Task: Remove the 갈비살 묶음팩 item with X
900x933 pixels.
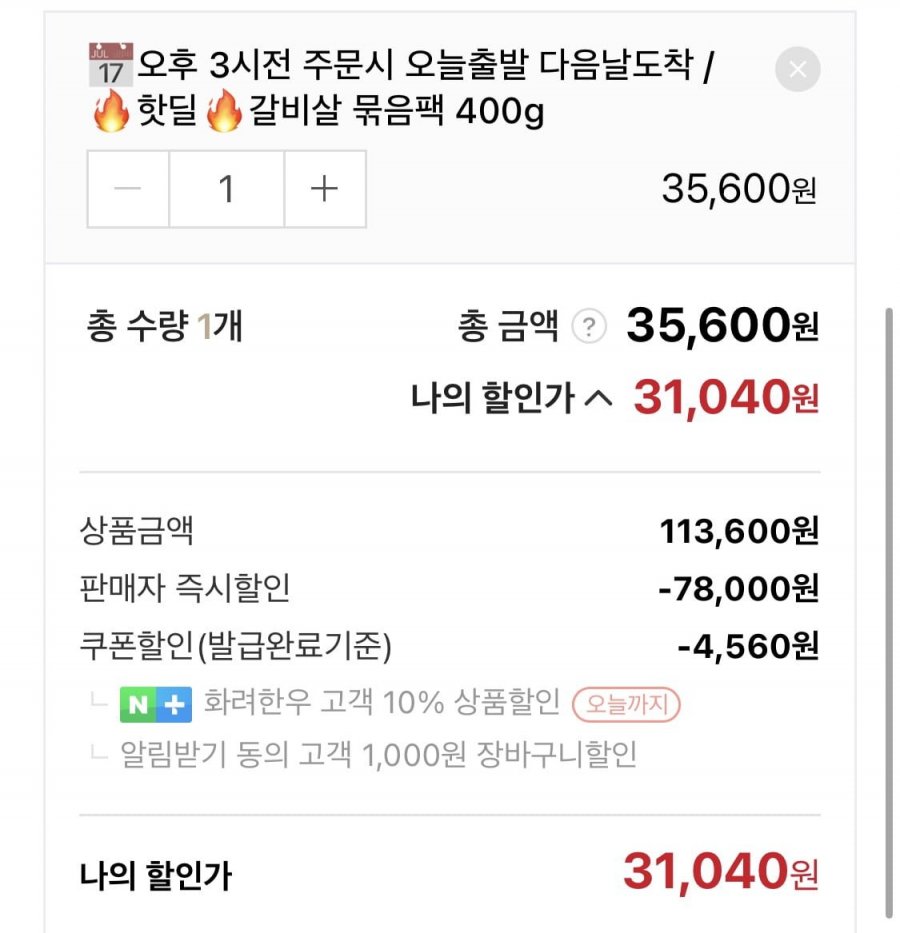Action: coord(797,70)
